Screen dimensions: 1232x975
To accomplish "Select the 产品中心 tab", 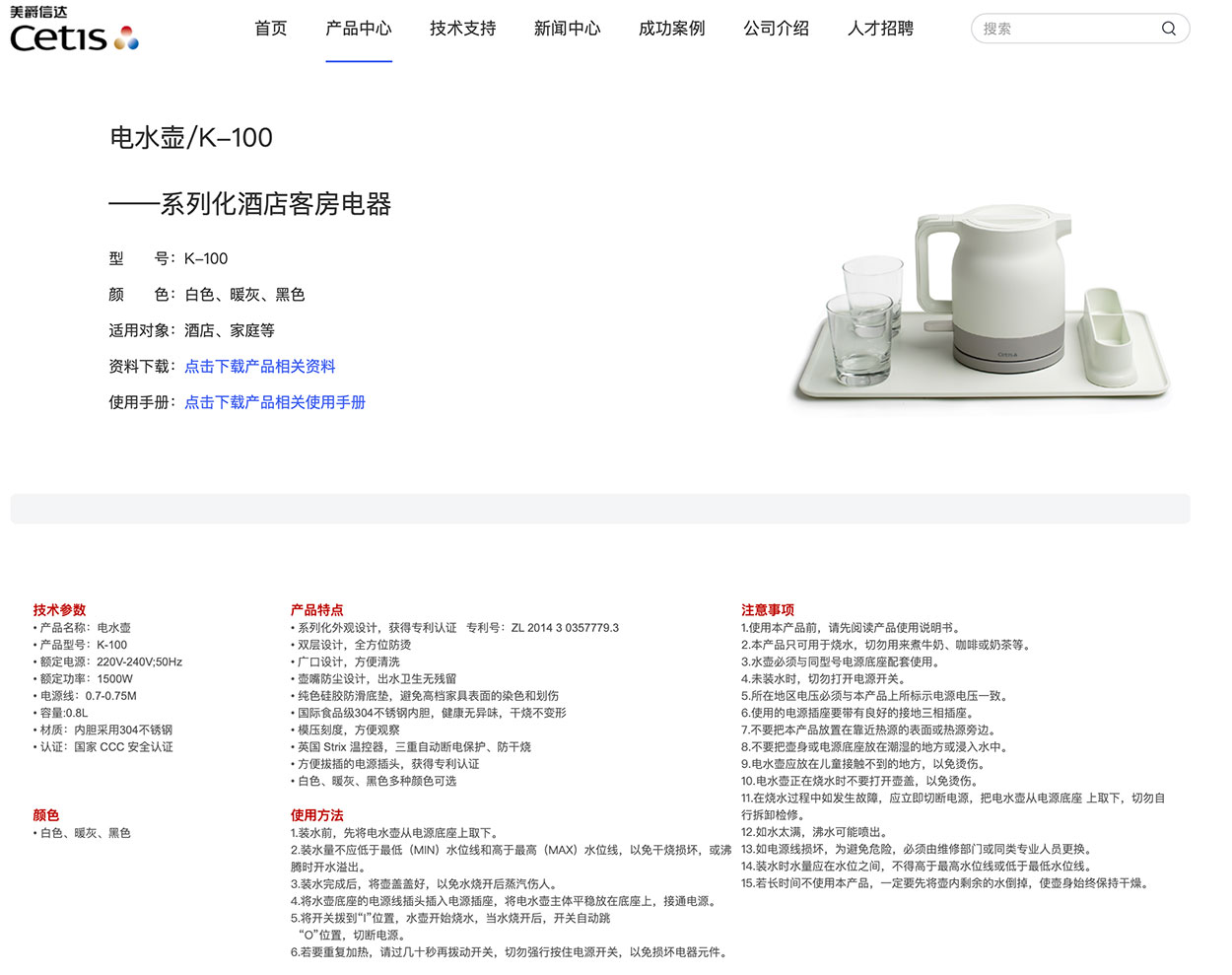I will tap(359, 29).
